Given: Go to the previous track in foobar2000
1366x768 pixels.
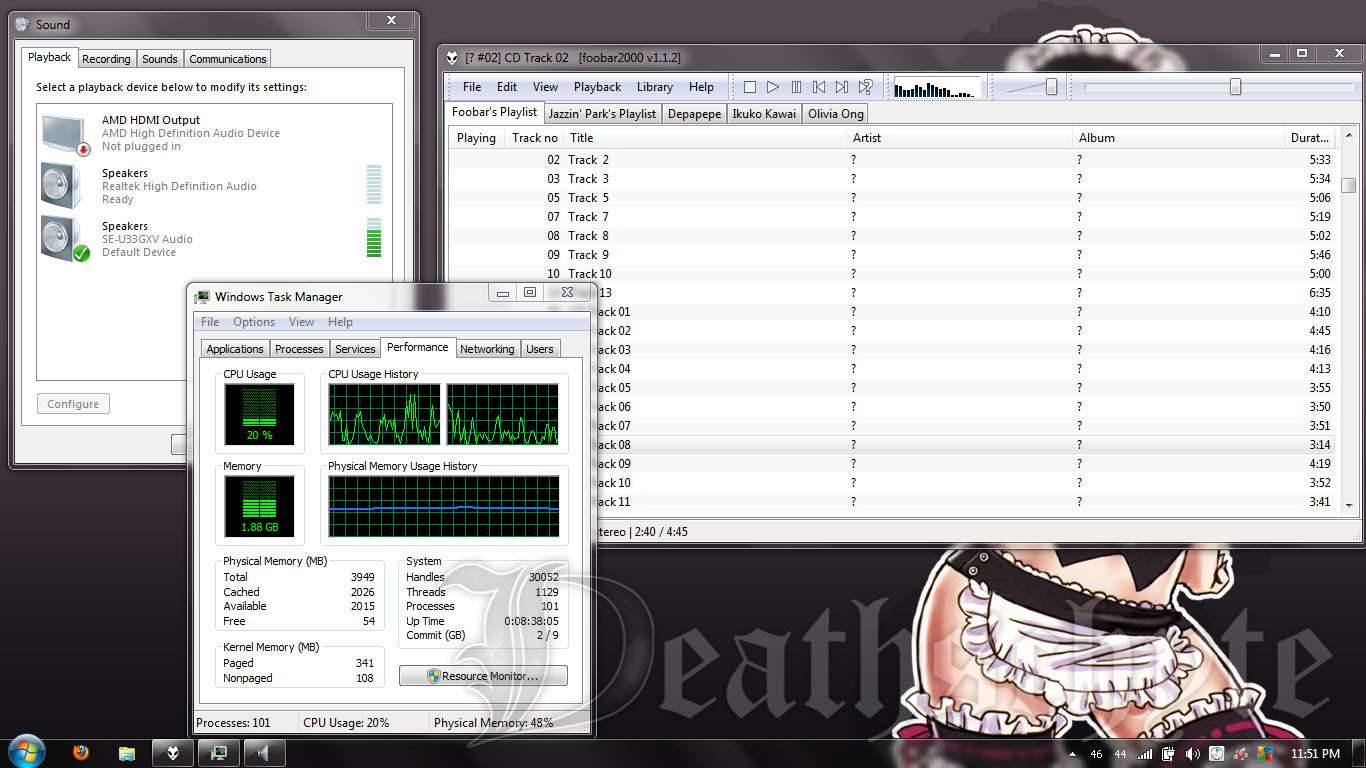Looking at the screenshot, I should pyautogui.click(x=819, y=88).
